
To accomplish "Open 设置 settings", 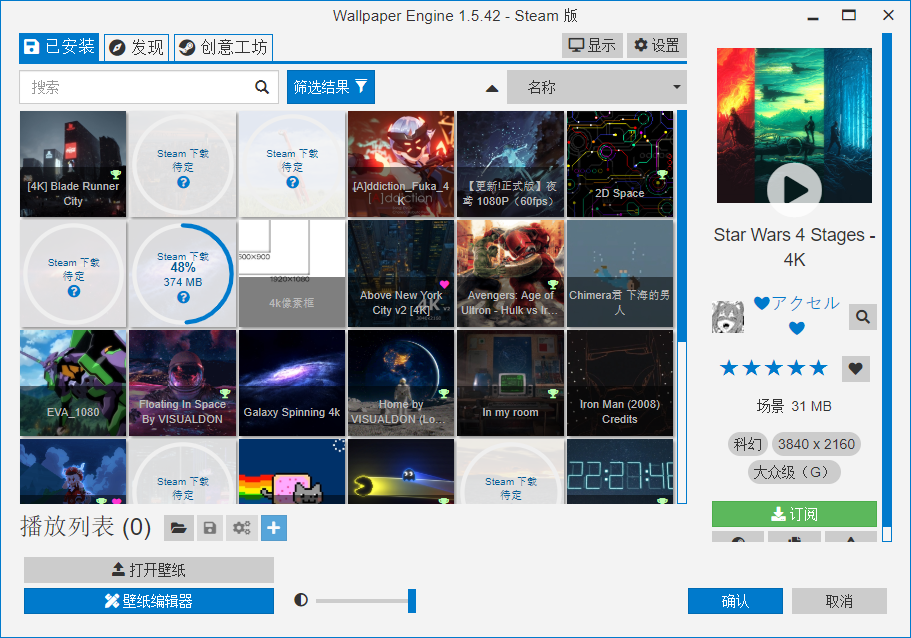I will pyautogui.click(x=657, y=45).
